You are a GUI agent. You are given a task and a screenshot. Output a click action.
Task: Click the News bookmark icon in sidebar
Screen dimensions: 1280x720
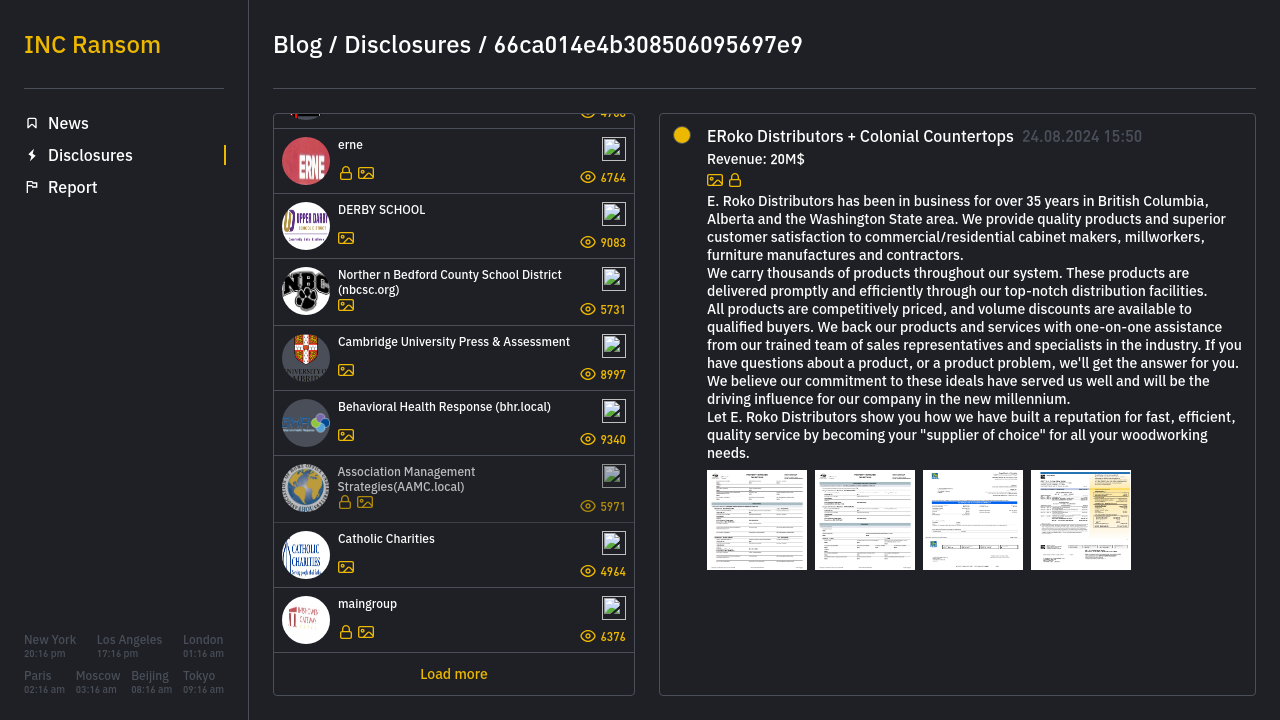32,123
